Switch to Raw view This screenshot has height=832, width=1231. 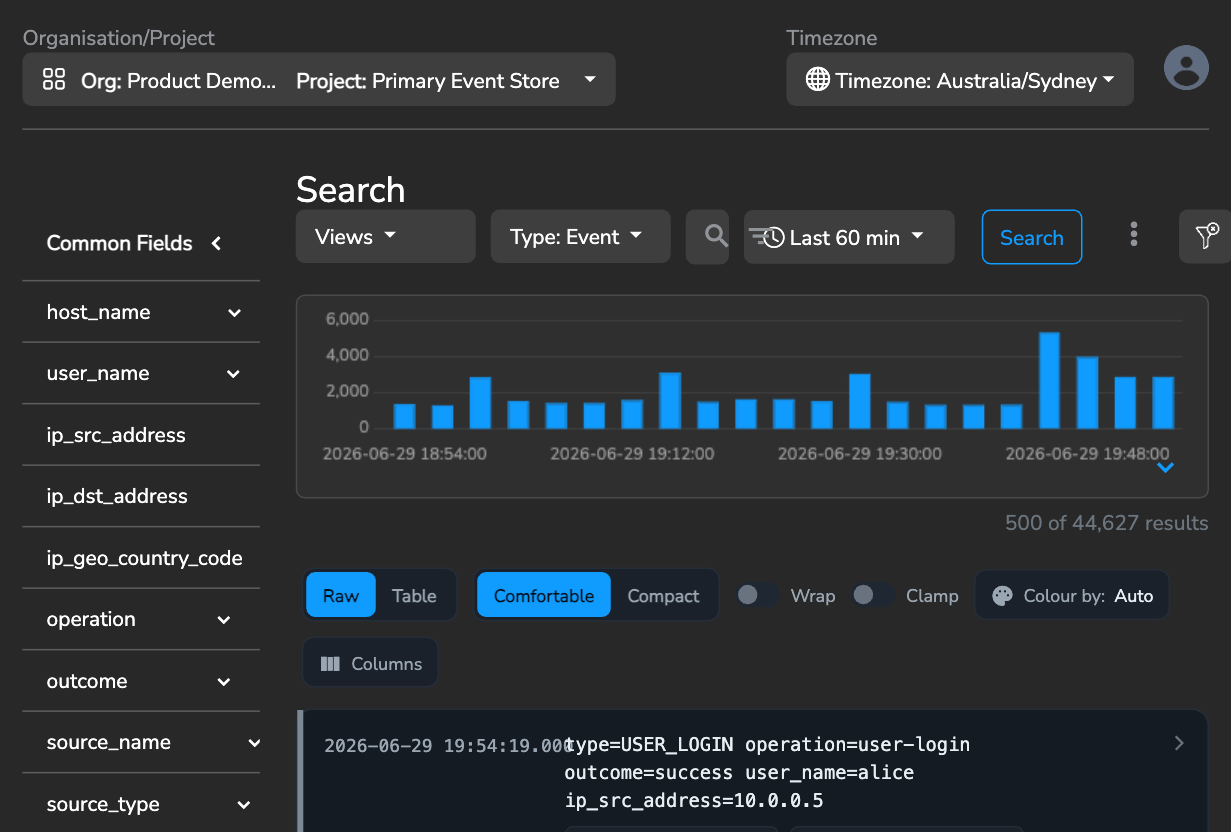pyautogui.click(x=341, y=596)
